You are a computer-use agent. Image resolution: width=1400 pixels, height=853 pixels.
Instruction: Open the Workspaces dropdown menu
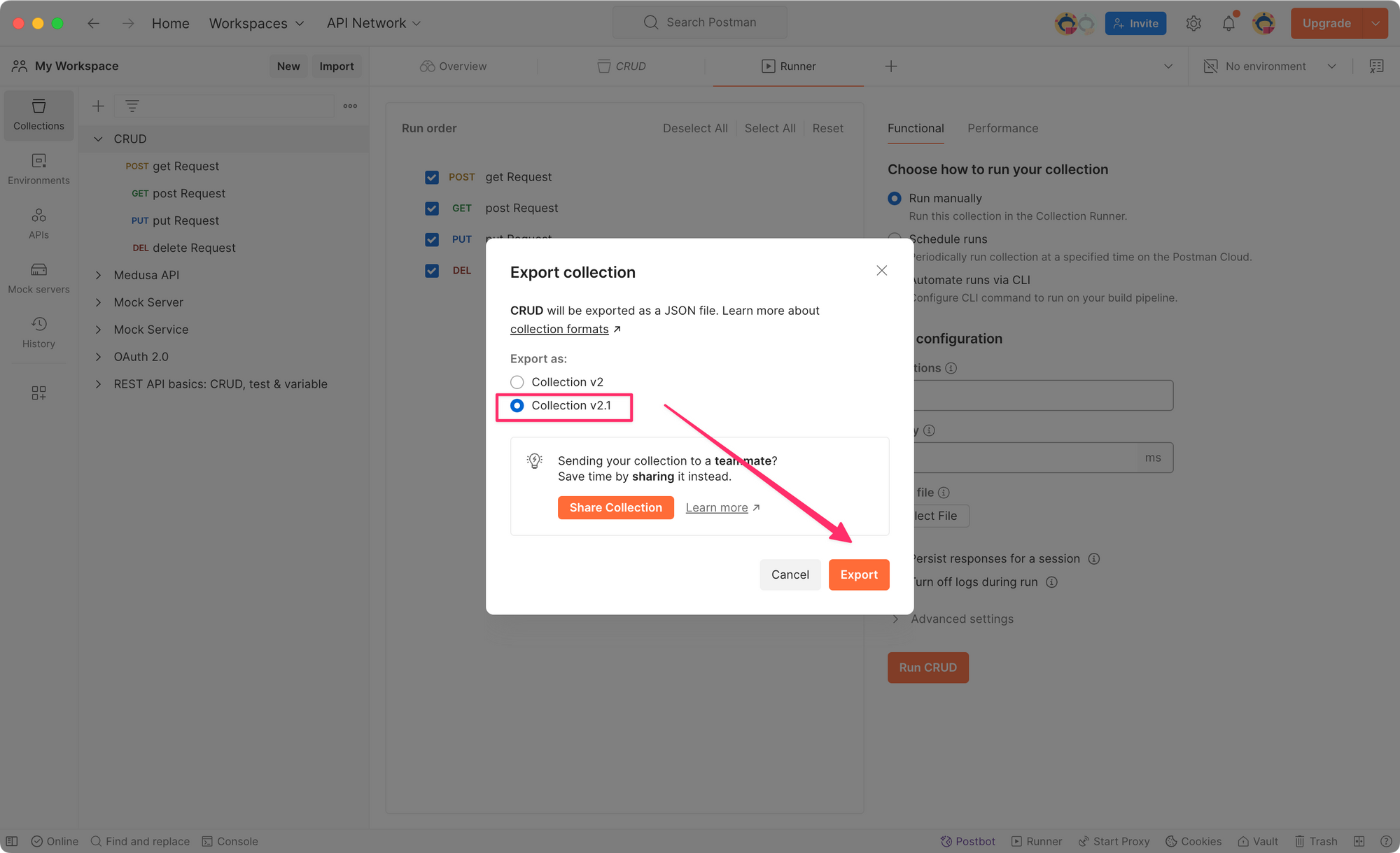point(256,24)
